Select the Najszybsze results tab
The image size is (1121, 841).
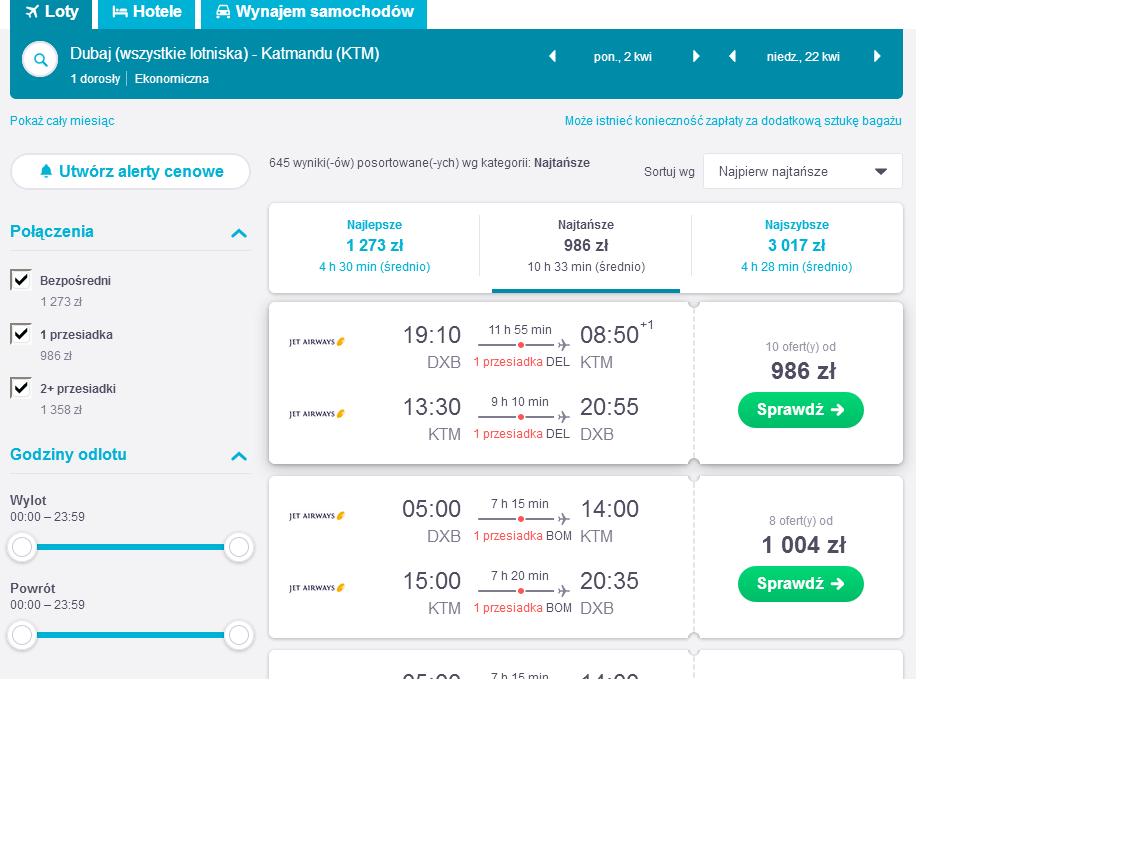[796, 246]
